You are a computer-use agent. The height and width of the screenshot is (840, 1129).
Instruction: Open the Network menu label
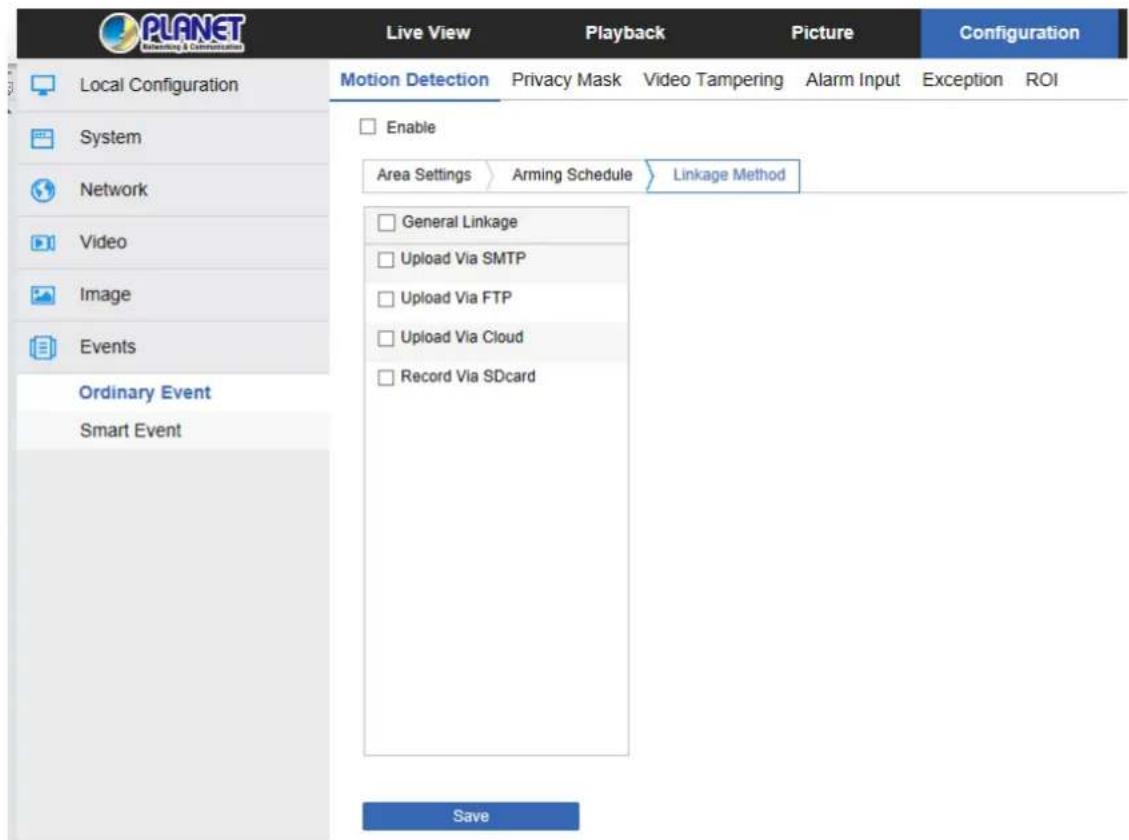pyautogui.click(x=114, y=190)
